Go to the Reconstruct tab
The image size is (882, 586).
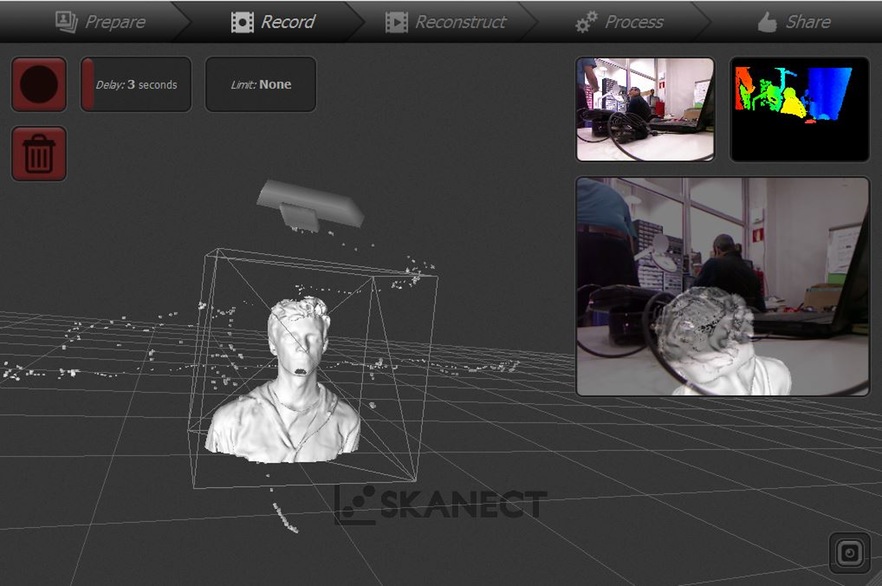(x=446, y=22)
